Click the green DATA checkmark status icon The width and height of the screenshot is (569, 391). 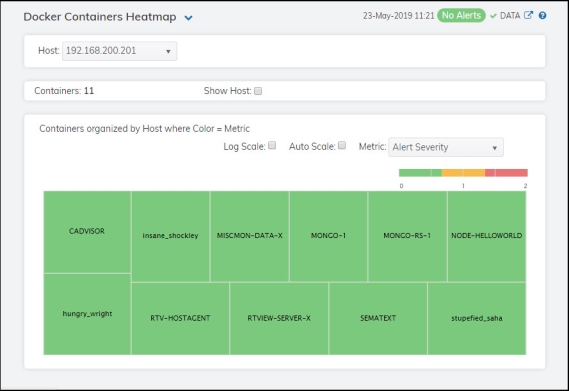coord(493,16)
